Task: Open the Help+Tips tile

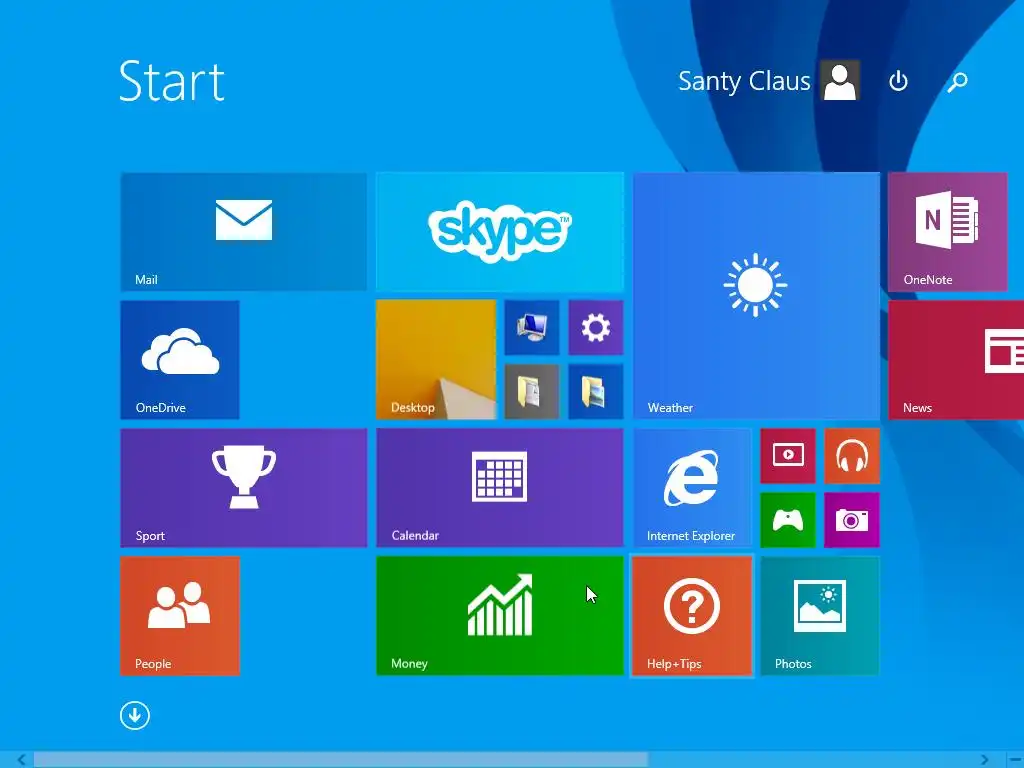Action: click(x=692, y=616)
